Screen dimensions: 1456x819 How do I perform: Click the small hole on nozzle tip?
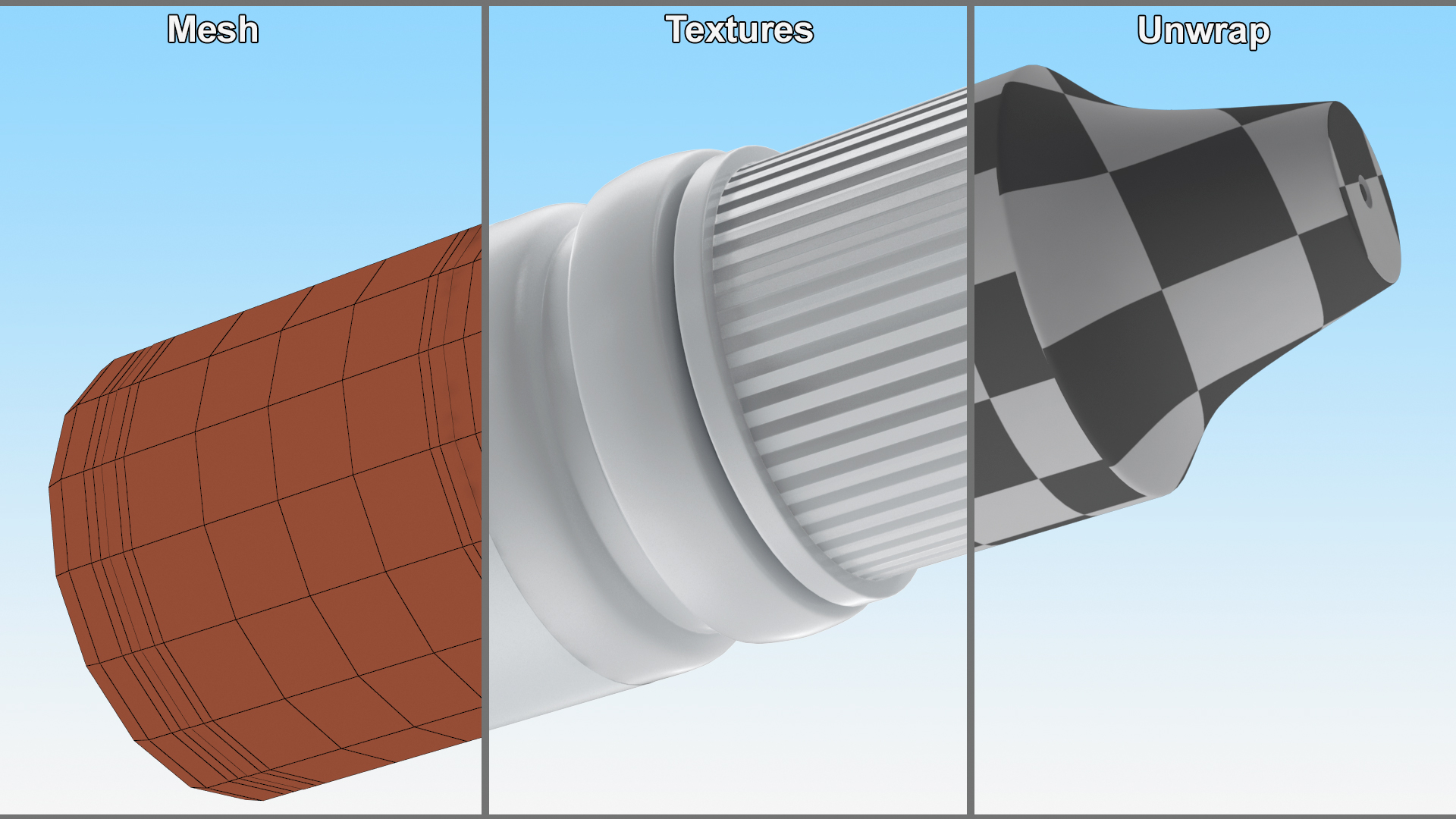click(1365, 192)
